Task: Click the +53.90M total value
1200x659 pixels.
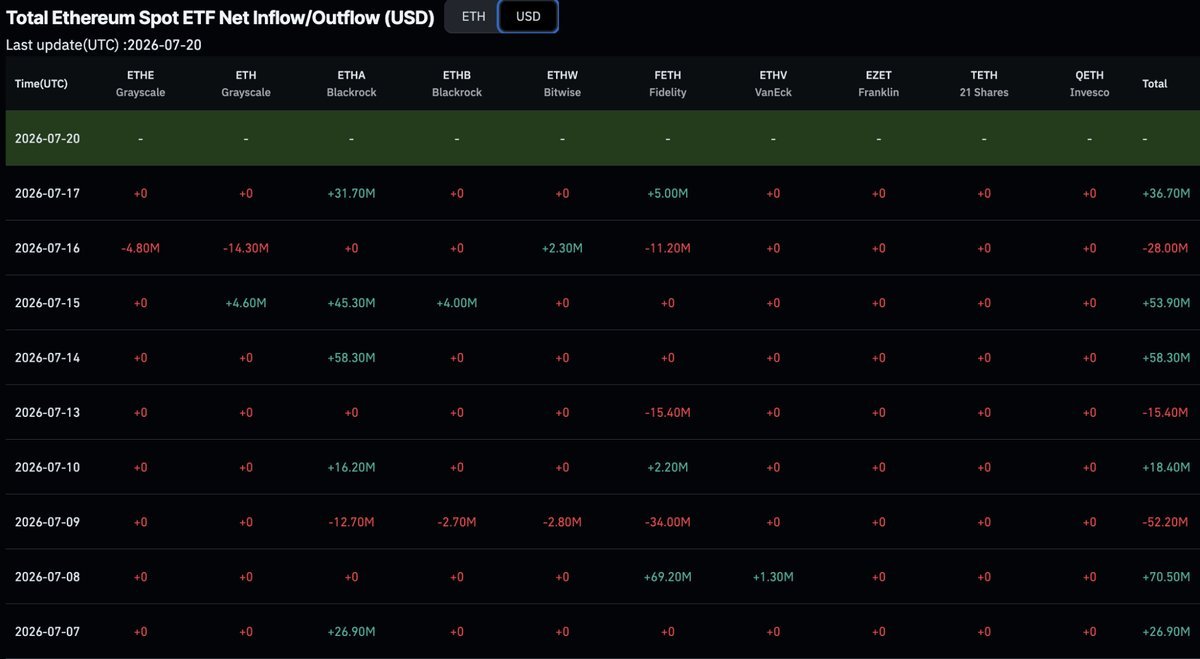Action: [1165, 303]
